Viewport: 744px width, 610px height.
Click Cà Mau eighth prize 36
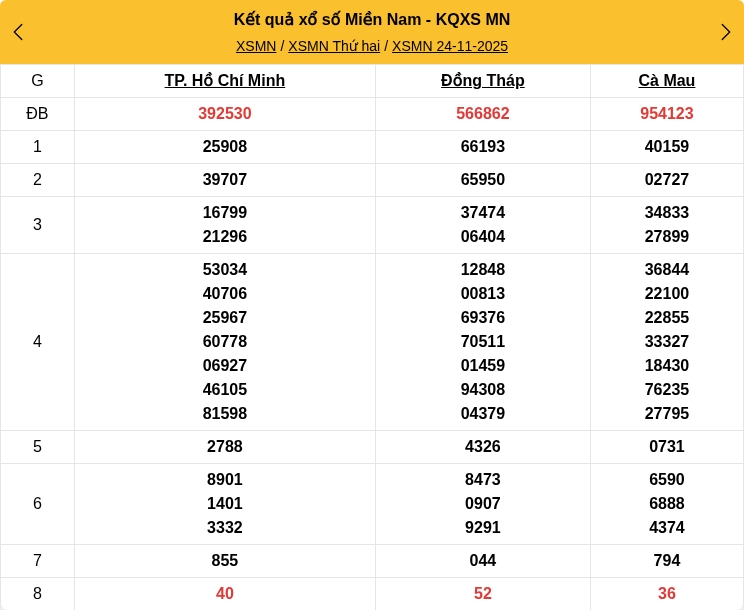[667, 594]
